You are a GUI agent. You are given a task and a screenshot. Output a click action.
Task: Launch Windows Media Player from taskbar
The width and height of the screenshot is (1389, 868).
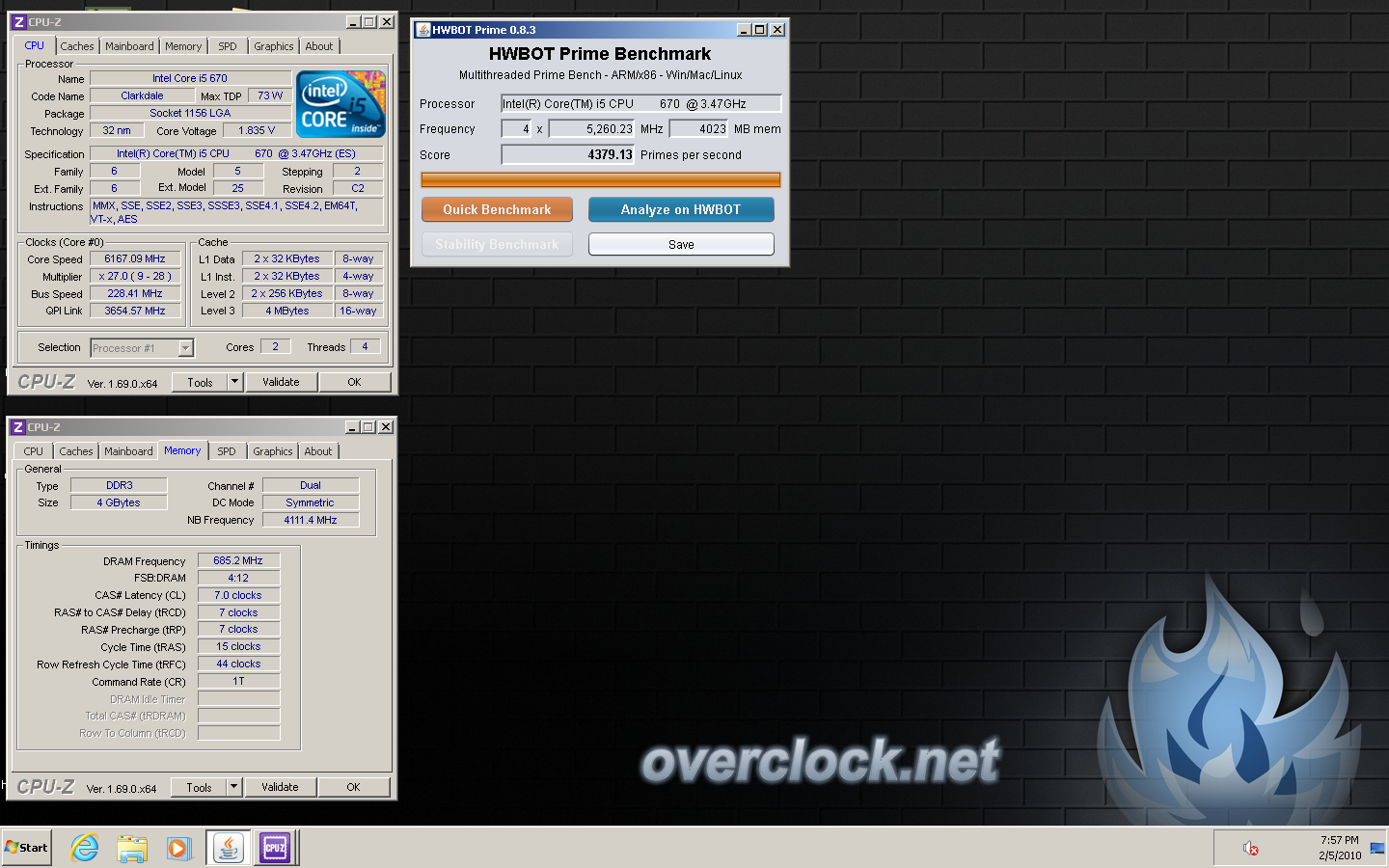(178, 848)
